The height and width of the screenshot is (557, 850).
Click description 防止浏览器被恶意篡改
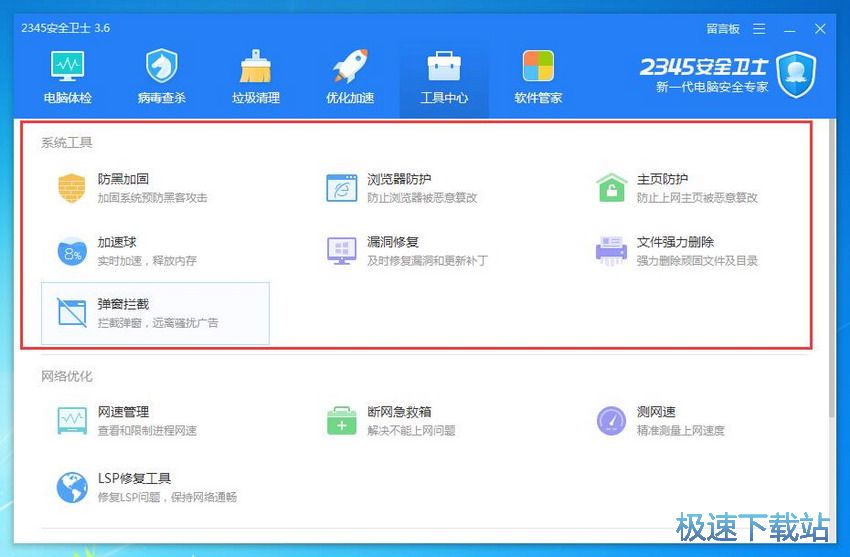coord(422,198)
